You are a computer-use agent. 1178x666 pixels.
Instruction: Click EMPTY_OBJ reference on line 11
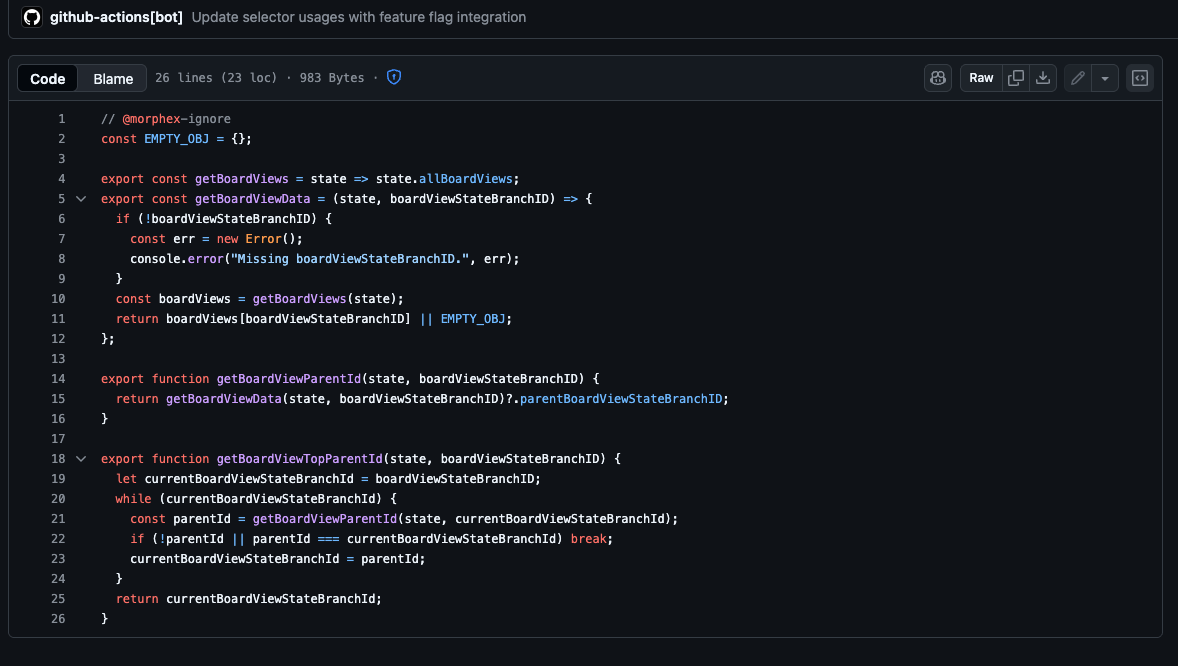click(x=473, y=319)
